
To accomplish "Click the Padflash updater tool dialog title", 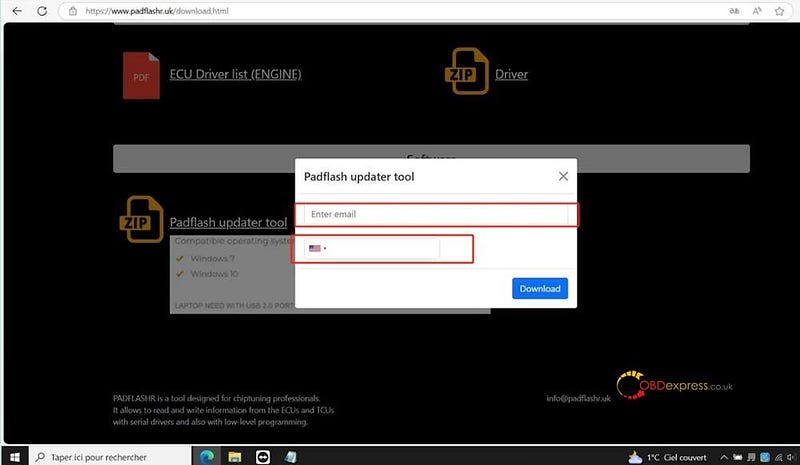I will (x=359, y=177).
